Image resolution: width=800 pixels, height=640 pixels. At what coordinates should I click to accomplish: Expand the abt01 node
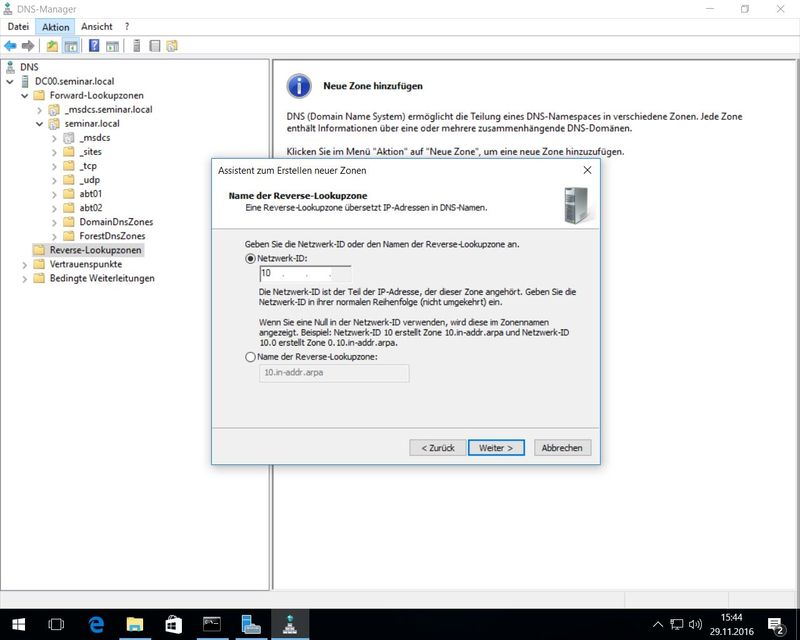pos(54,194)
